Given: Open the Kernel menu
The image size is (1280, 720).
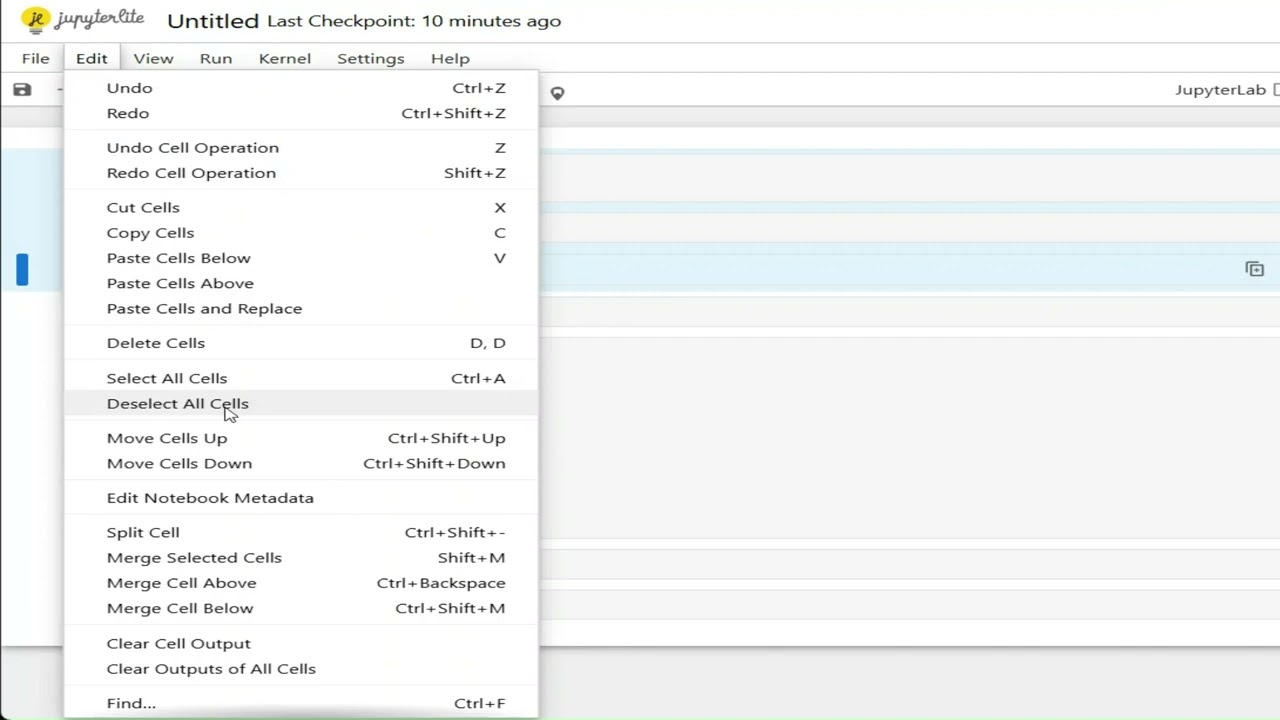Looking at the screenshot, I should coord(284,59).
